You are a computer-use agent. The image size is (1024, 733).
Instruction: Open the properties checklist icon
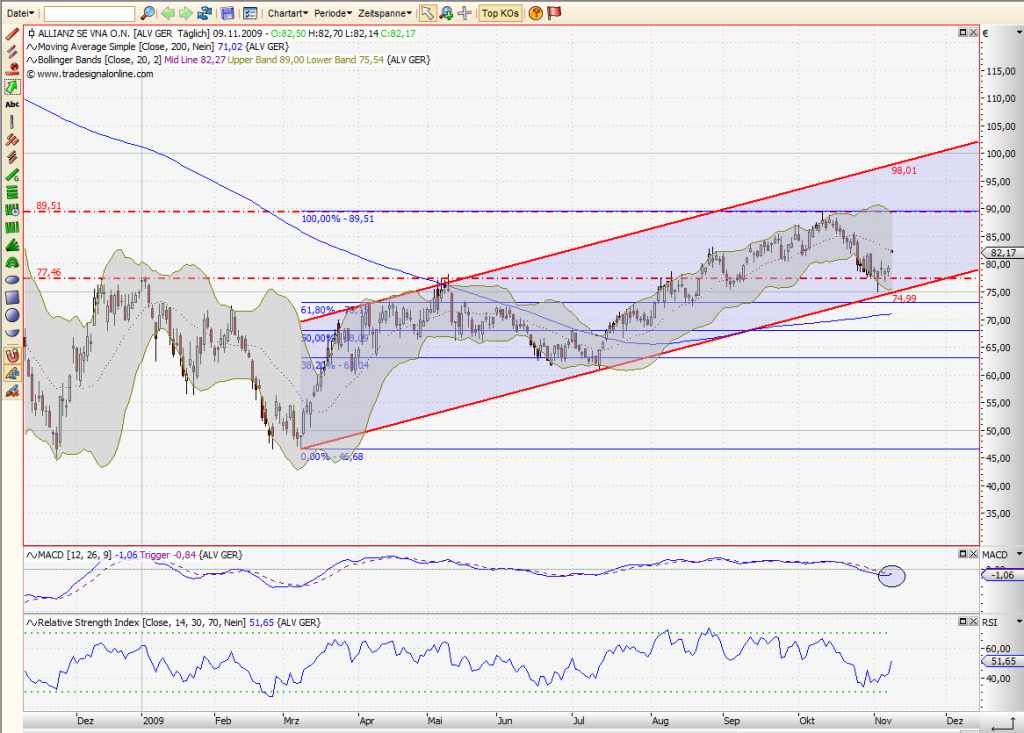[249, 12]
